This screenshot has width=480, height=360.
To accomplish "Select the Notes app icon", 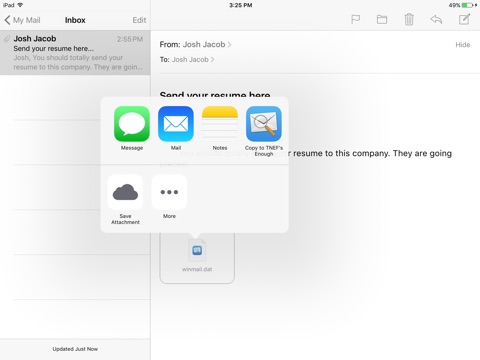I will 220,124.
